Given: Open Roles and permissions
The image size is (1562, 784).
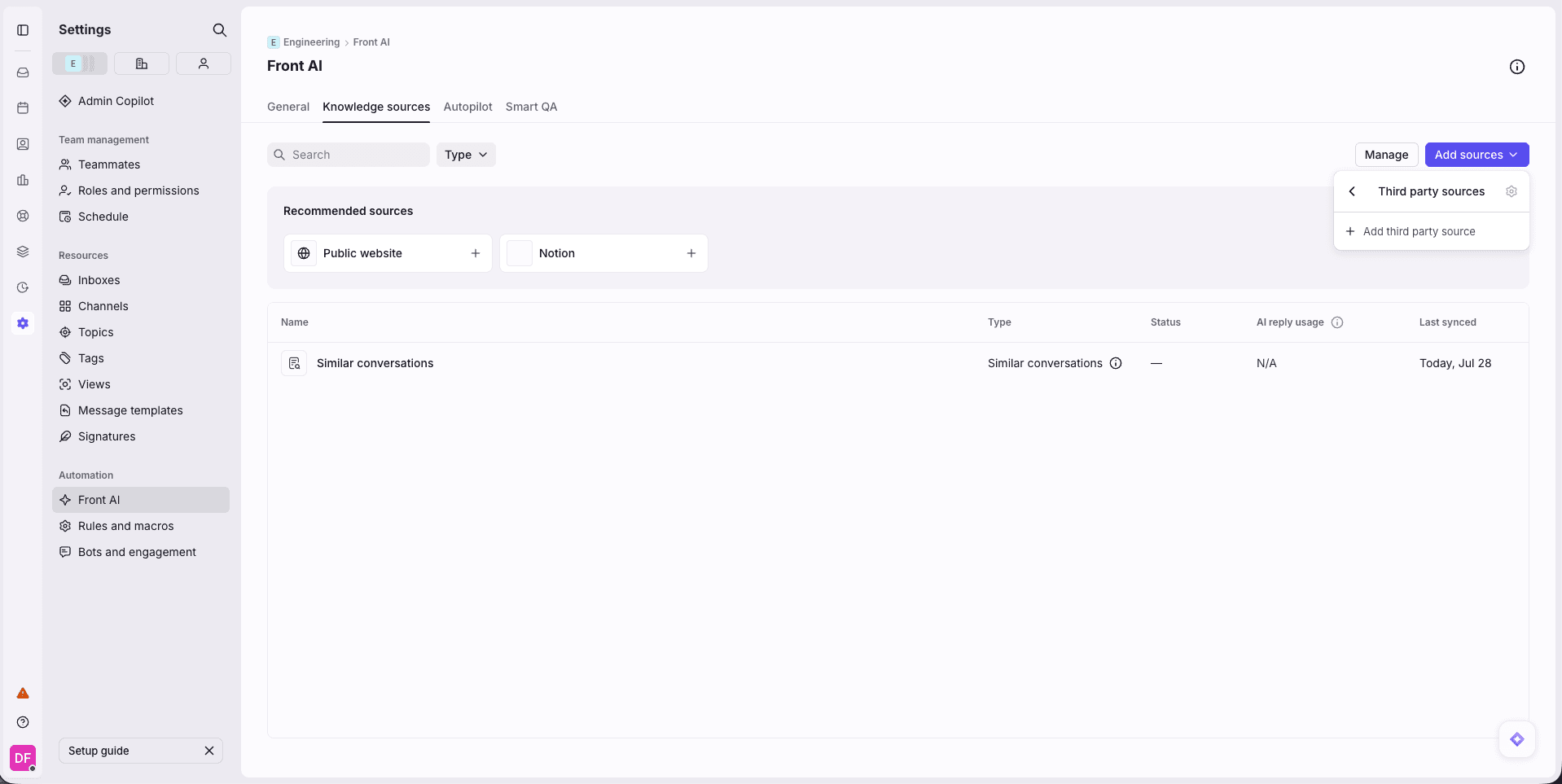Looking at the screenshot, I should 141,191.
